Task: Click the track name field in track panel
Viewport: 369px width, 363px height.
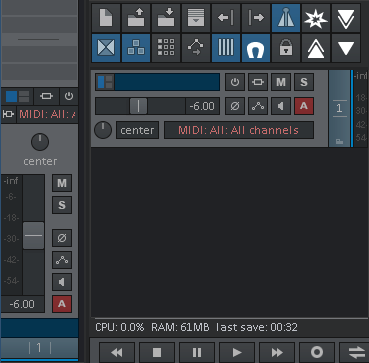Action: pyautogui.click(x=167, y=82)
